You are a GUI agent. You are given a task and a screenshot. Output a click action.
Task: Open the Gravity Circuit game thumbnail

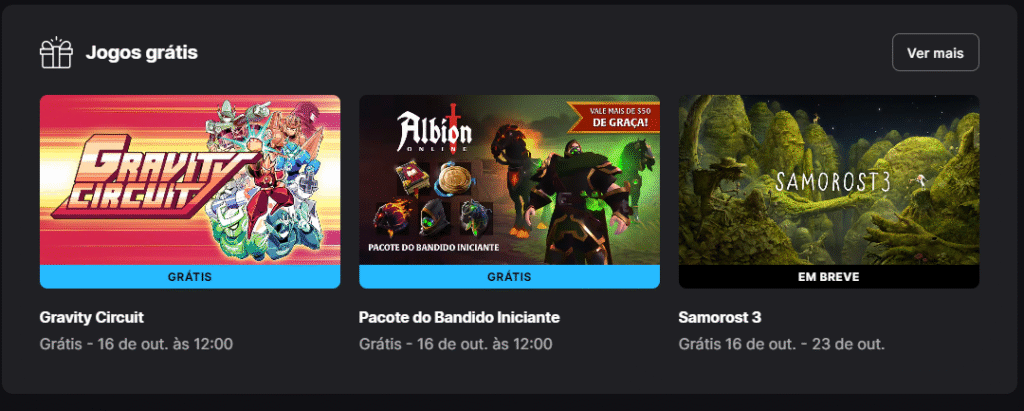click(190, 180)
